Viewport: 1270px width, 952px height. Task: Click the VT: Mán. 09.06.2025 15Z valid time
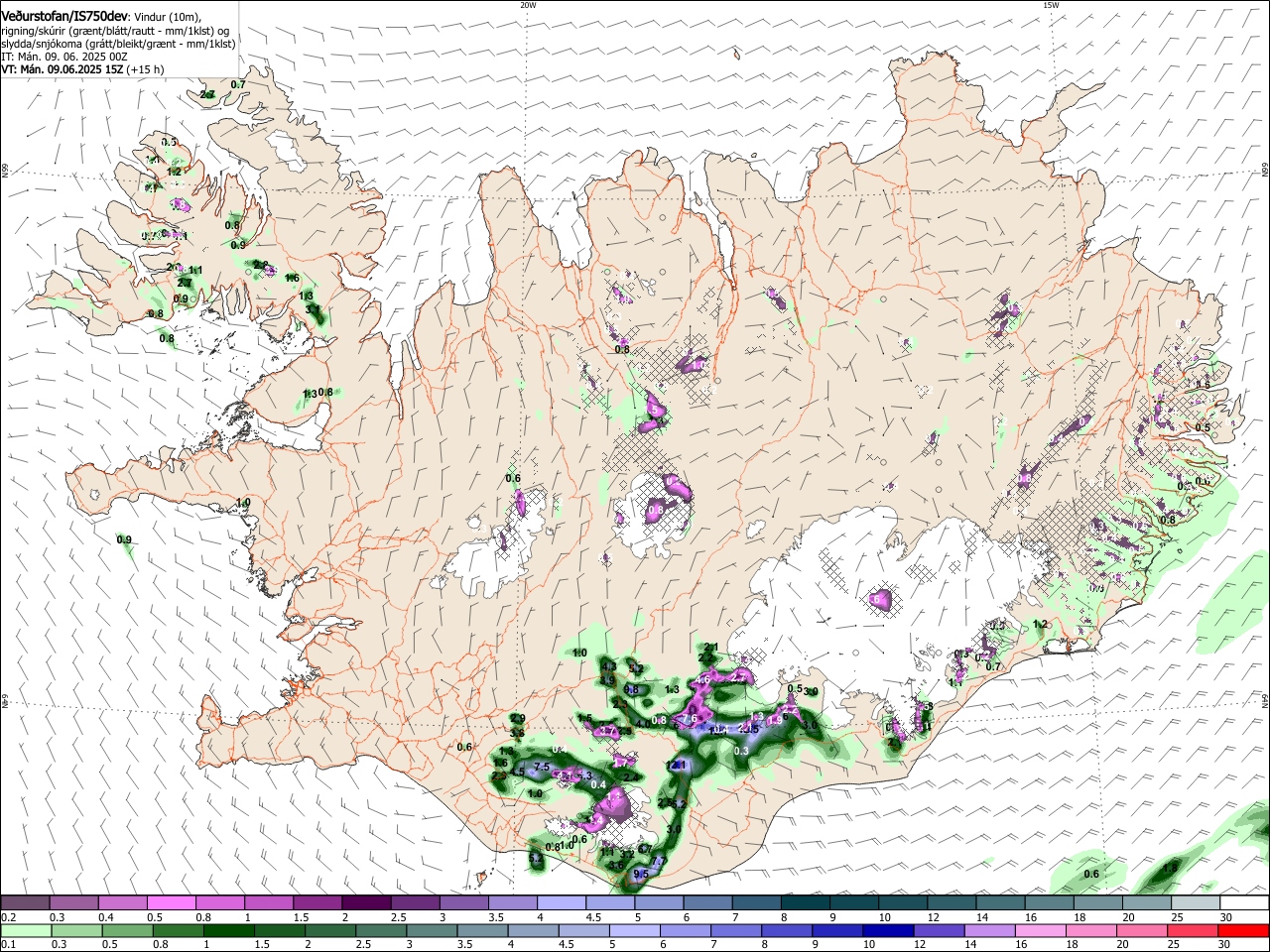[x=62, y=69]
